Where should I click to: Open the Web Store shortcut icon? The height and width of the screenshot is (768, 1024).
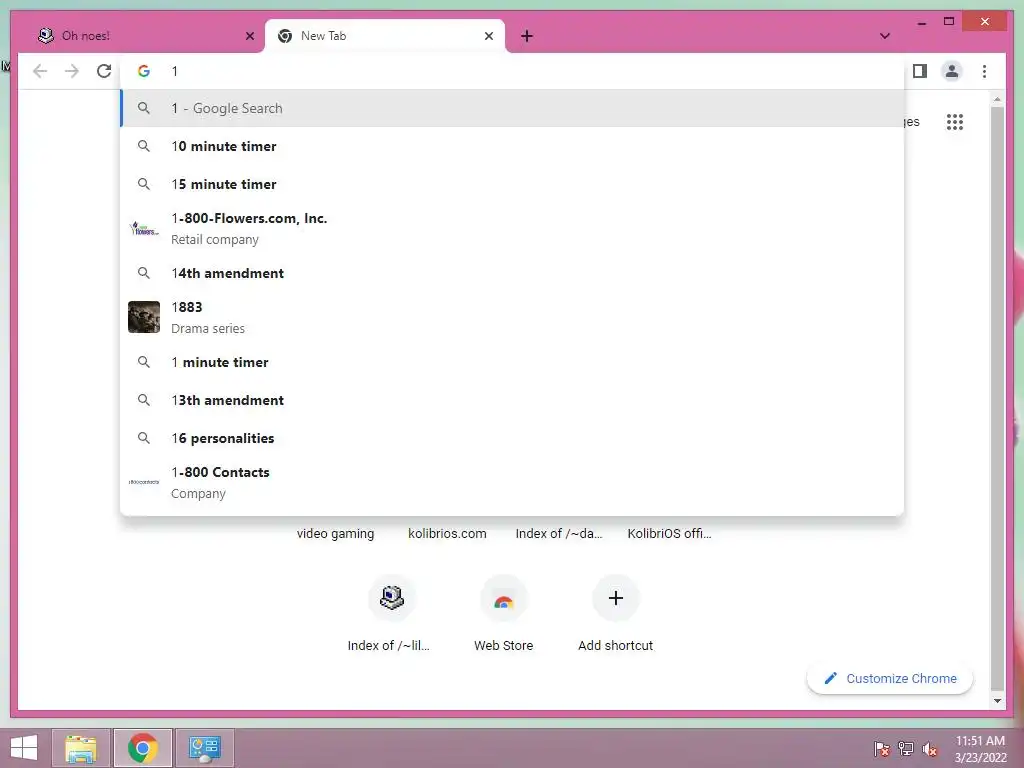point(504,598)
